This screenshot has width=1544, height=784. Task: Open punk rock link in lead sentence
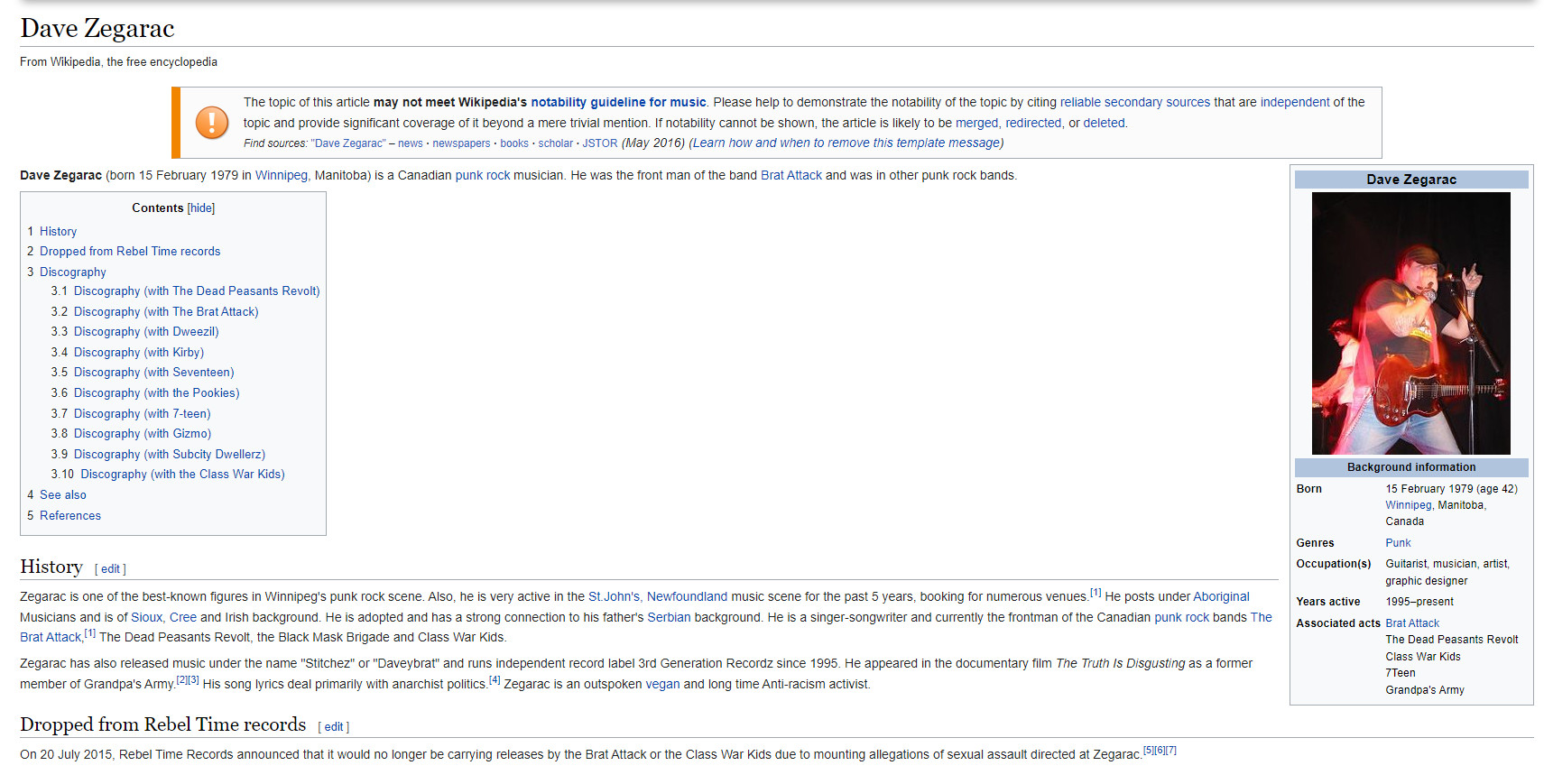483,176
